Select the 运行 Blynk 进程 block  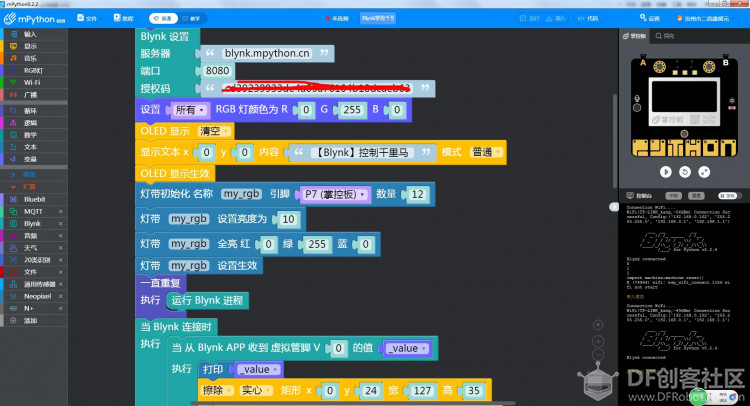208,300
